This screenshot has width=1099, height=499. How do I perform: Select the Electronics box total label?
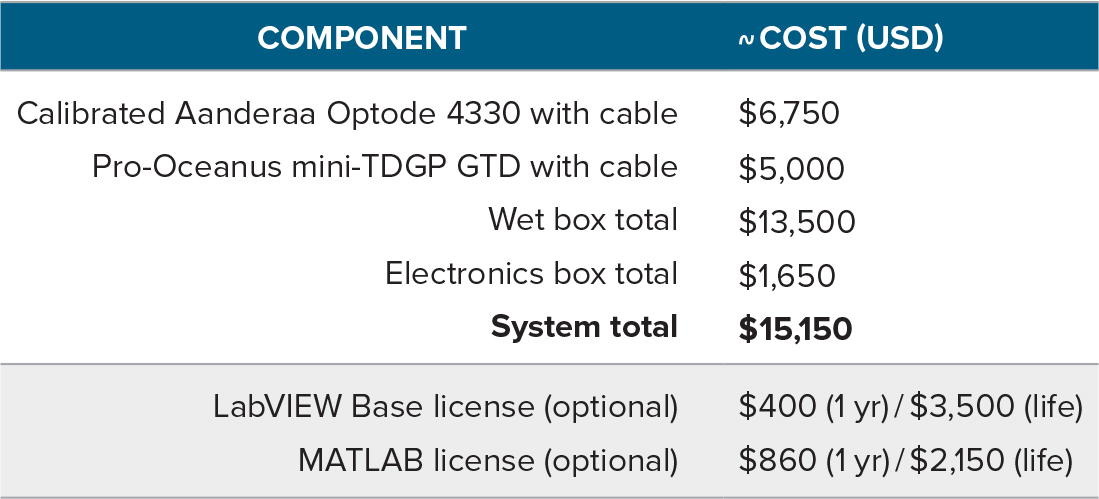[x=531, y=273]
